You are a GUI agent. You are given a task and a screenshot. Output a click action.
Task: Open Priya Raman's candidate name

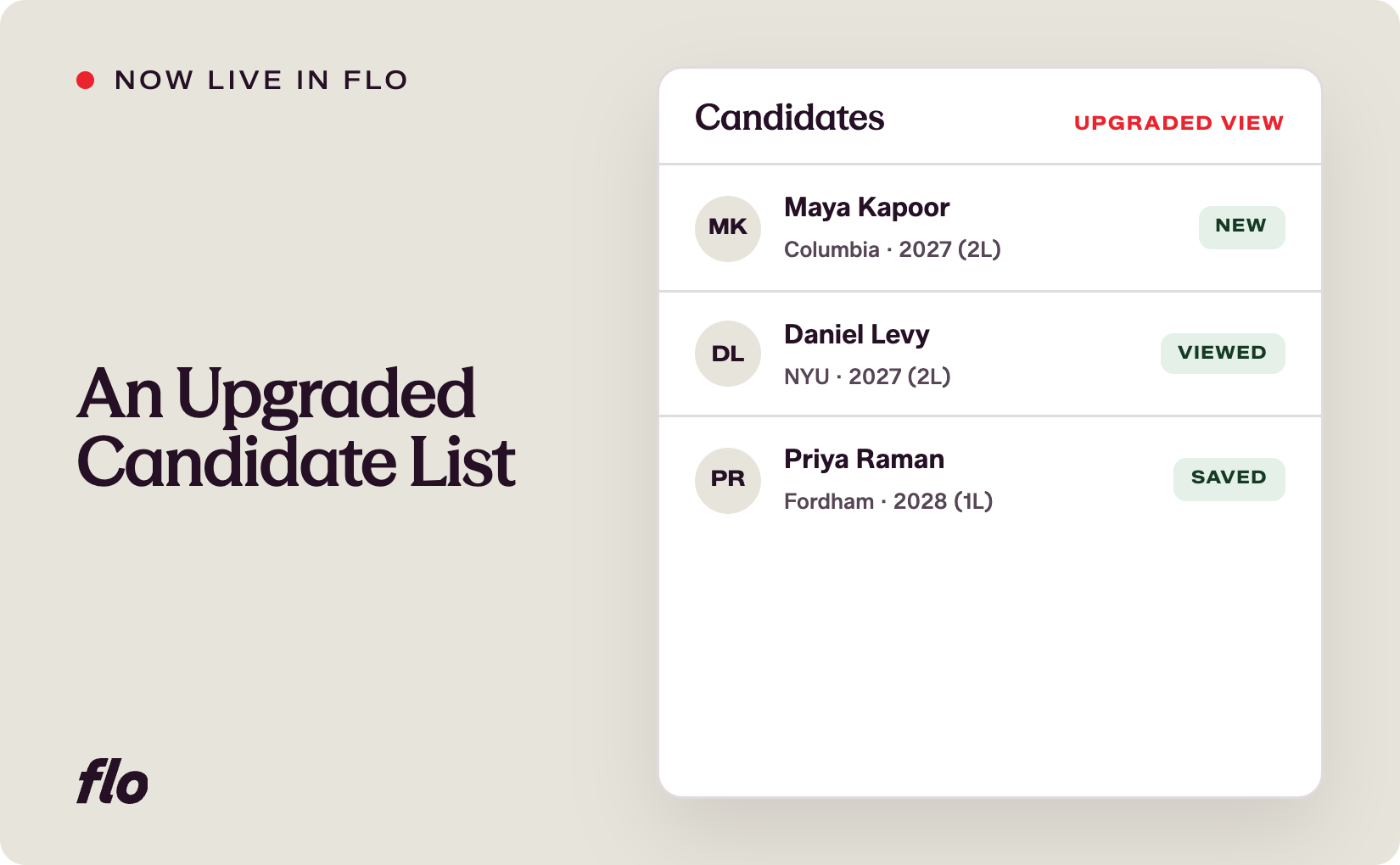tap(864, 460)
